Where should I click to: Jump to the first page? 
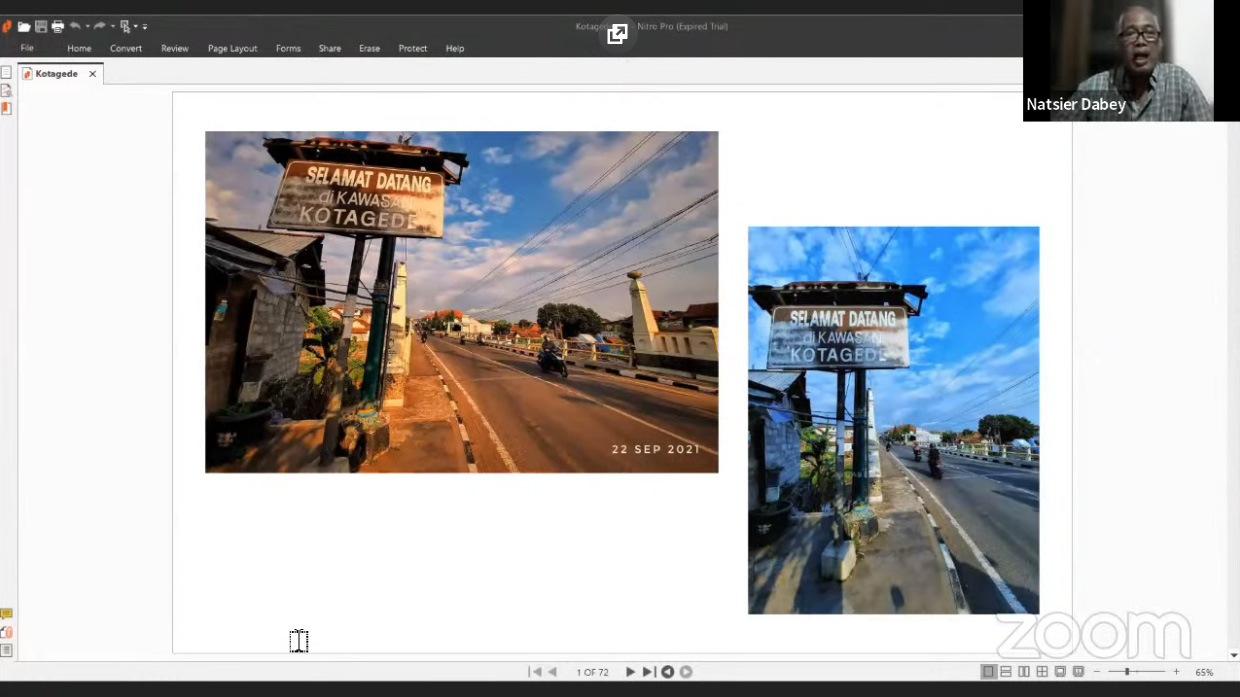535,672
